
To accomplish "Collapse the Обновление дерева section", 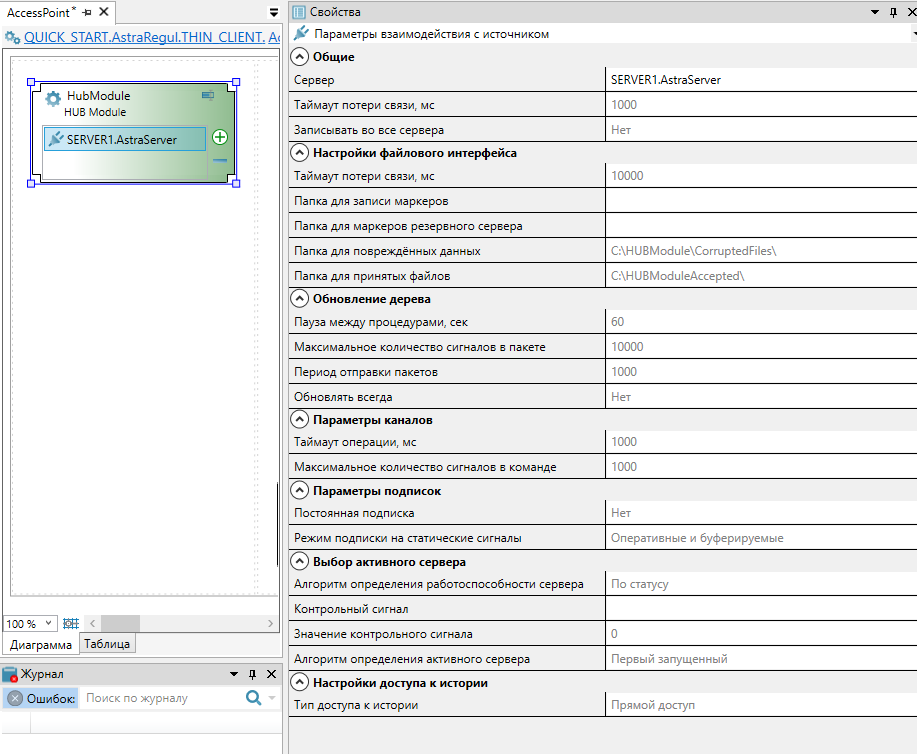I will point(299,298).
